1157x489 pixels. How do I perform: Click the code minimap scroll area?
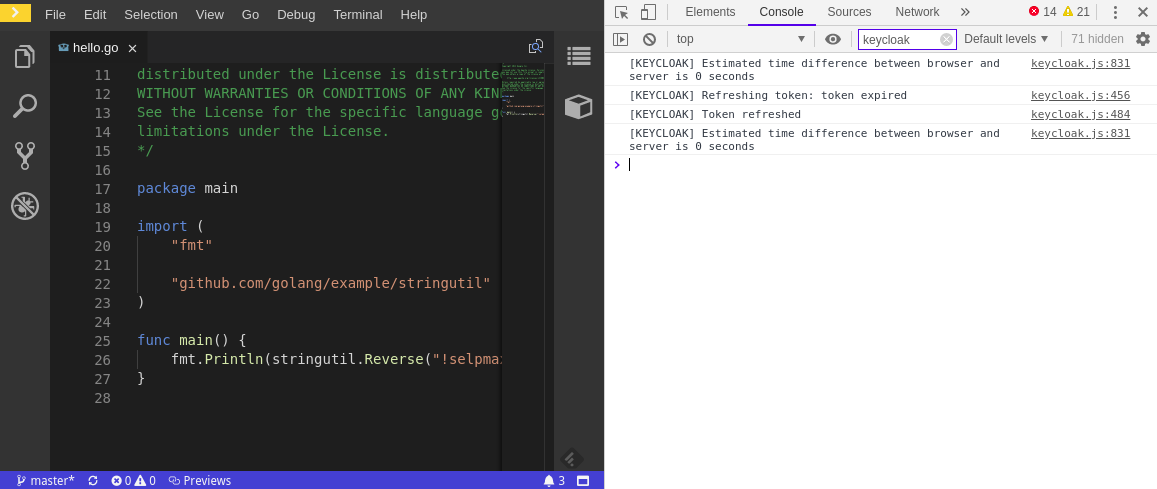(x=523, y=250)
